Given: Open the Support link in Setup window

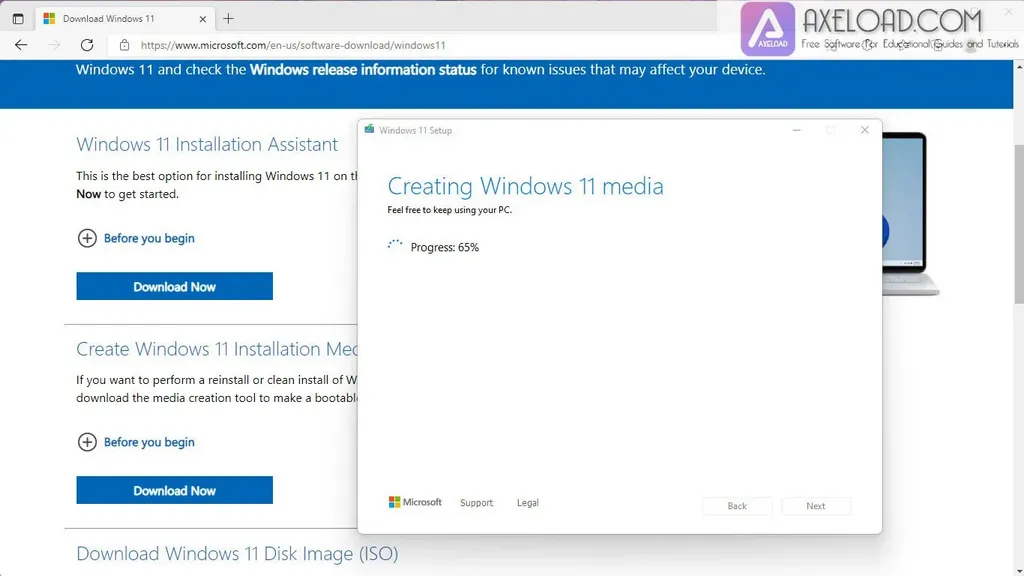Looking at the screenshot, I should tap(476, 503).
